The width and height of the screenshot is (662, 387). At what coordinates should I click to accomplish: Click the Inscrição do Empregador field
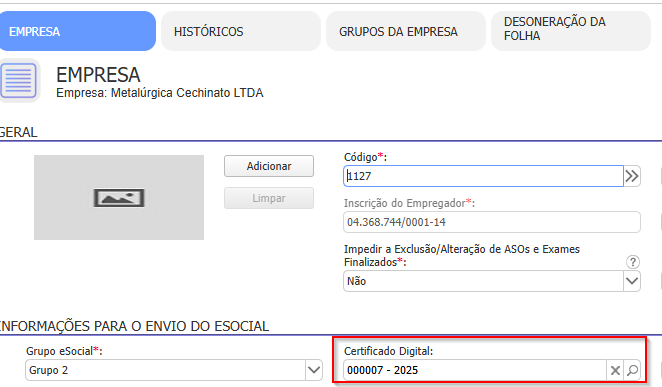pos(492,222)
